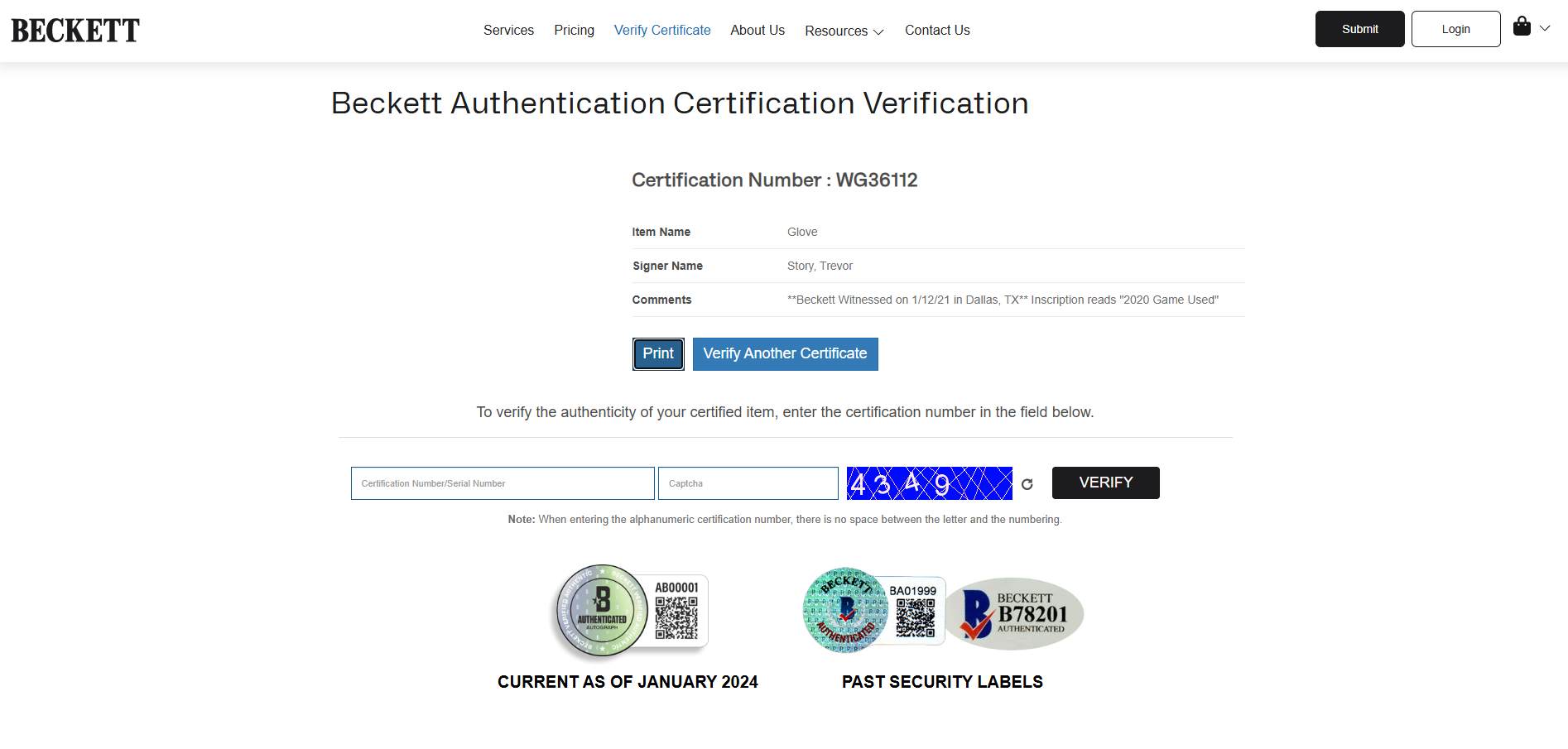This screenshot has width=1568, height=749.
Task: Open the Services menu item
Action: point(508,30)
